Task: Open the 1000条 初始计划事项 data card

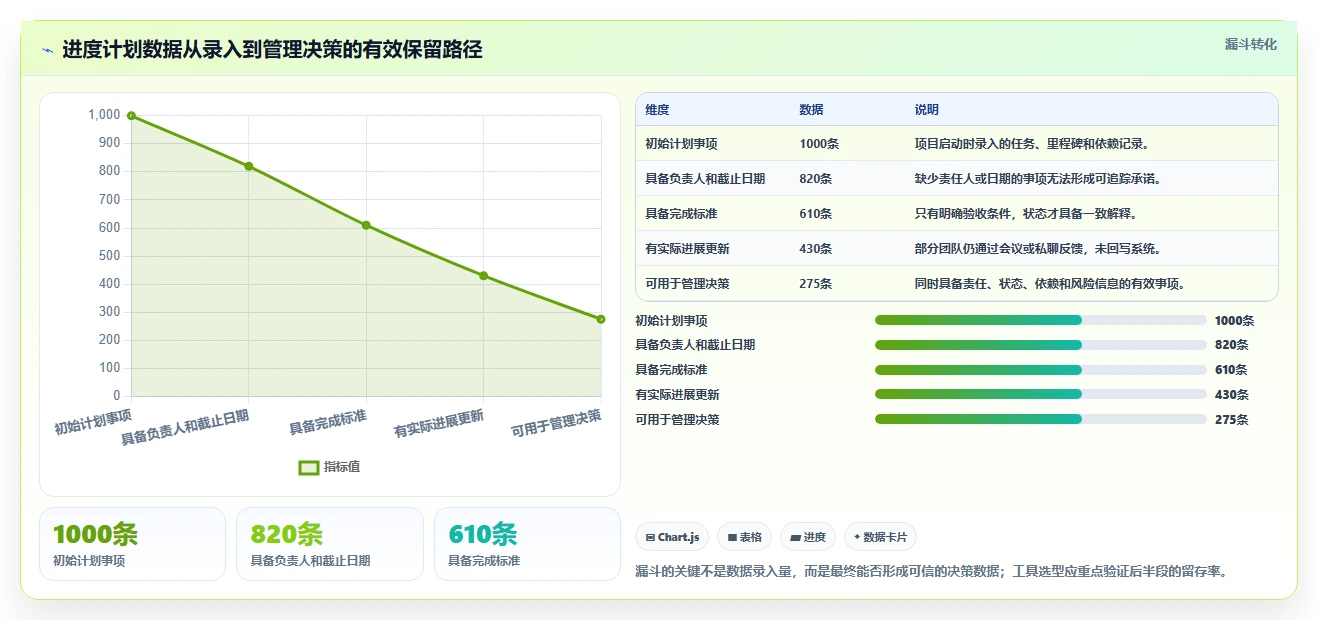Action: click(x=132, y=544)
